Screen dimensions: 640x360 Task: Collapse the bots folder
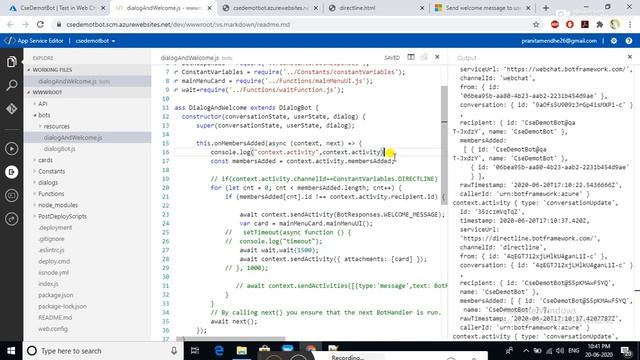pyautogui.click(x=44, y=115)
